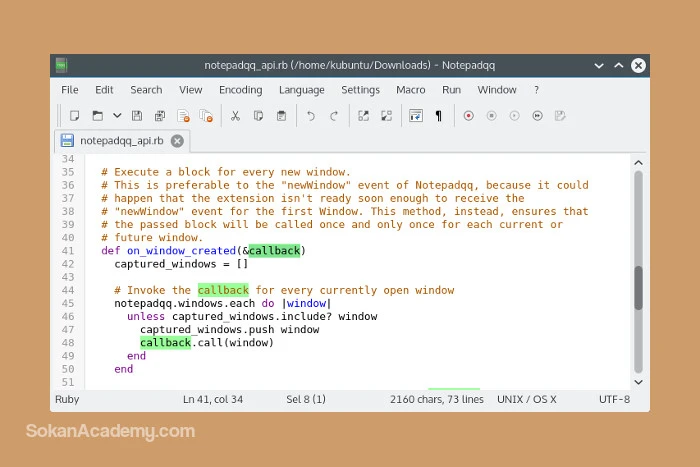The image size is (700, 467).
Task: Click the '2160 chars, 73 lines' status text
Action: [x=437, y=399]
